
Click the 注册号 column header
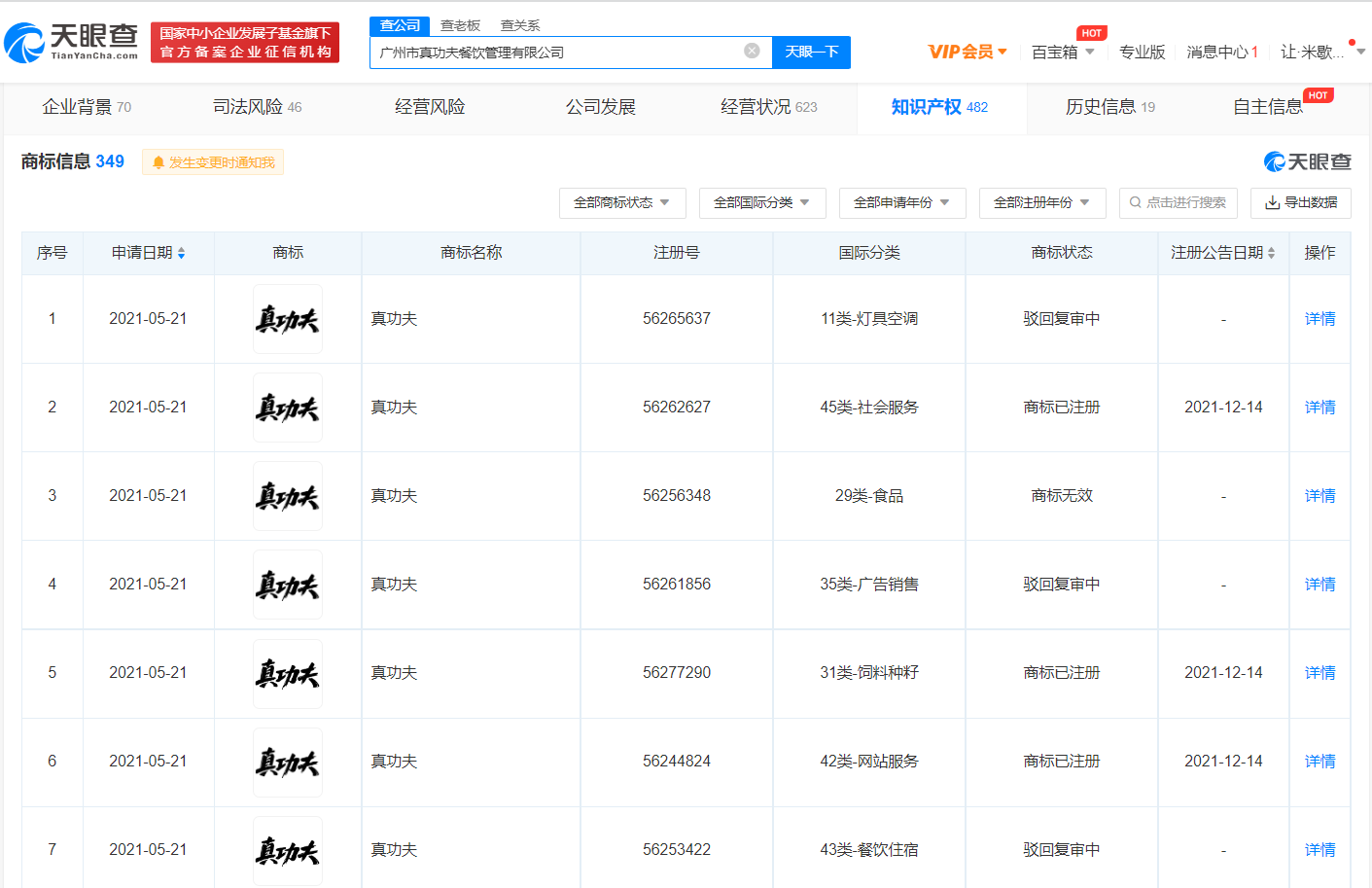(677, 253)
